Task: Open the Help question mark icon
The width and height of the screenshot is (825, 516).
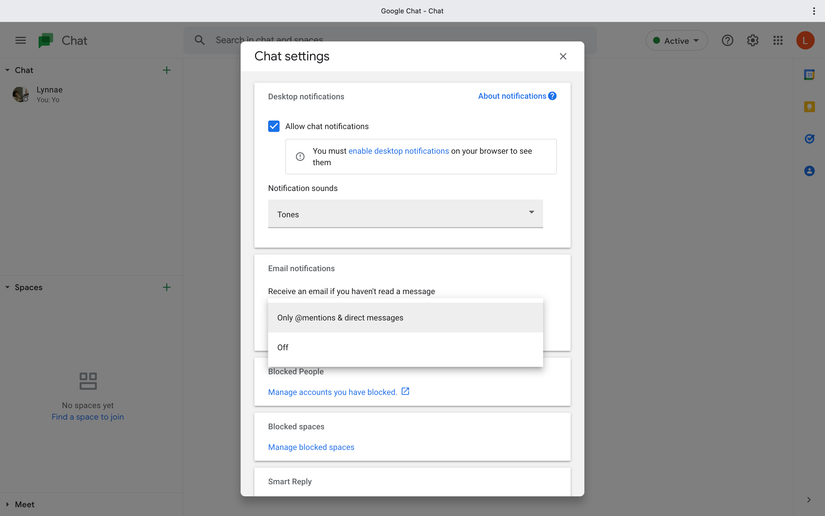Action: tap(727, 41)
